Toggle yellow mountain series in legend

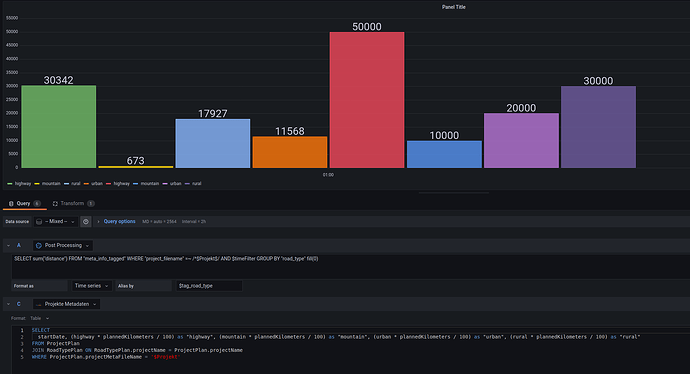(x=48, y=183)
